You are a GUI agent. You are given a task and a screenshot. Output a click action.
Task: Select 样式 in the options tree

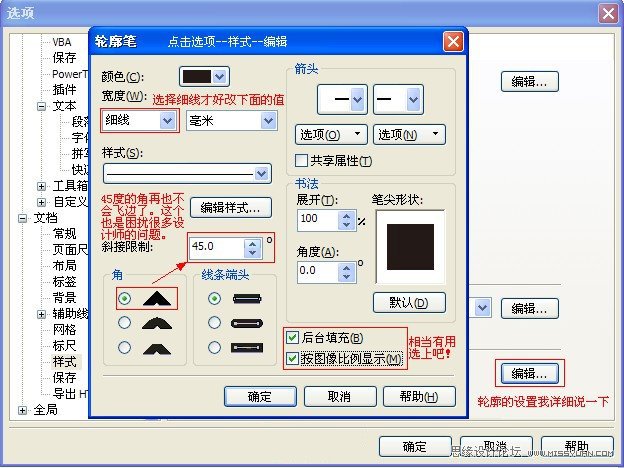pos(64,362)
